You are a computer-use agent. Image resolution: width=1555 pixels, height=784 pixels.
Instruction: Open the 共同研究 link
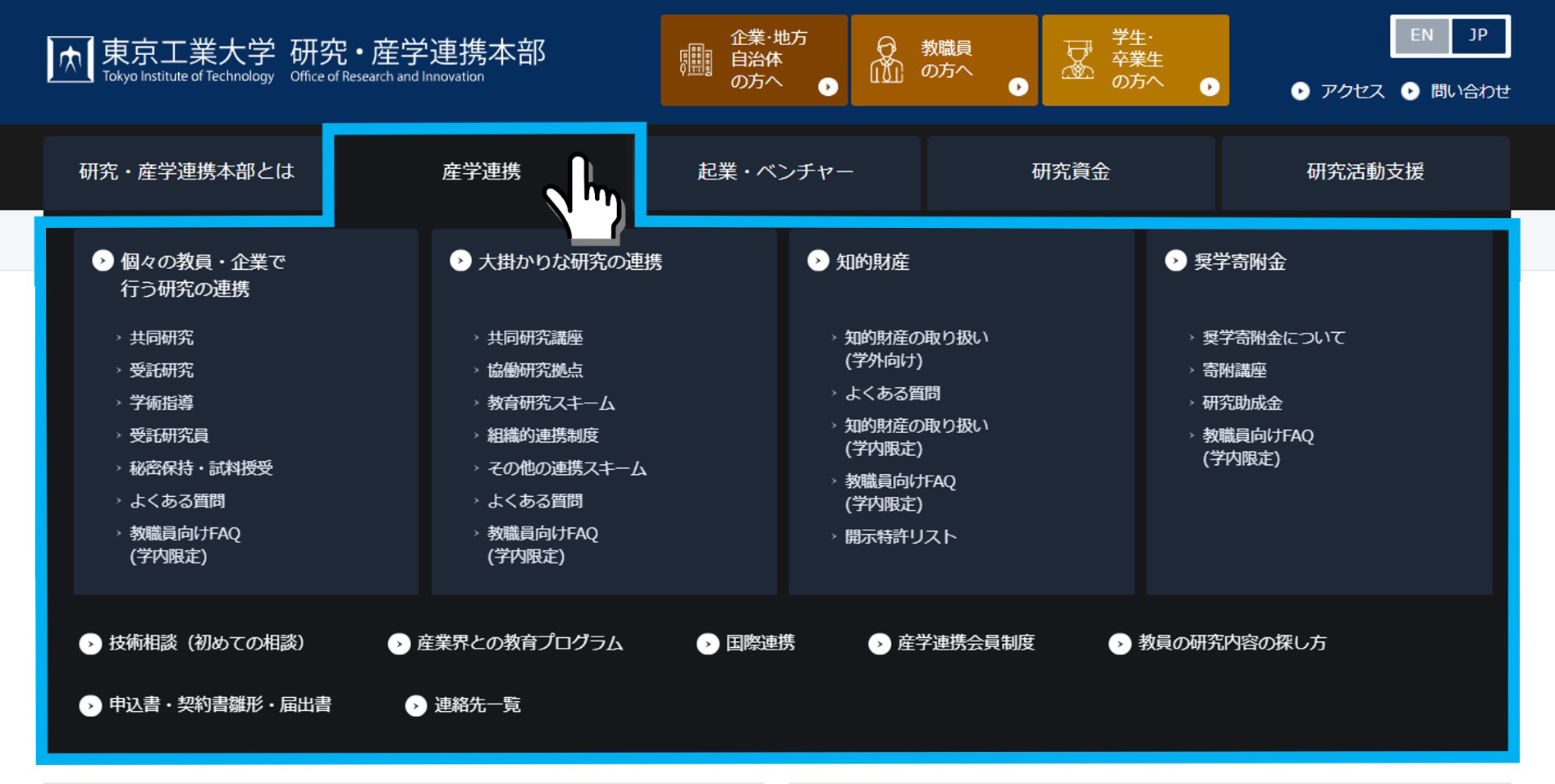click(162, 338)
